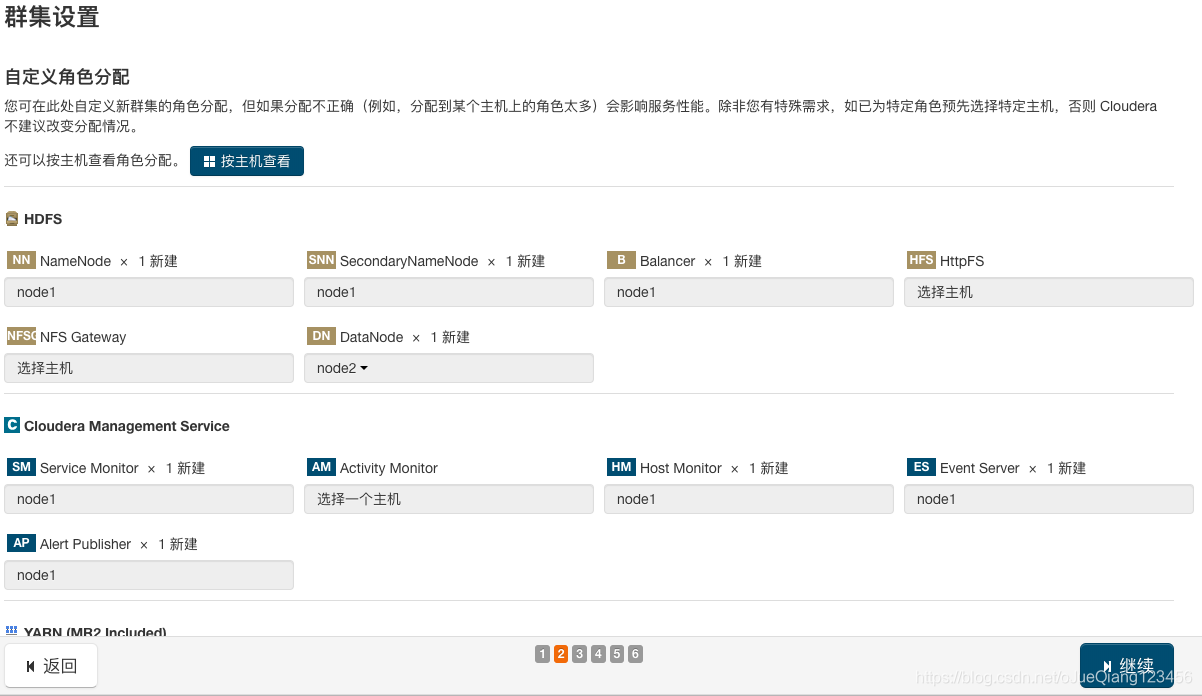The image size is (1202, 696).
Task: Click the NN NameNode role badge
Action: coord(21,260)
